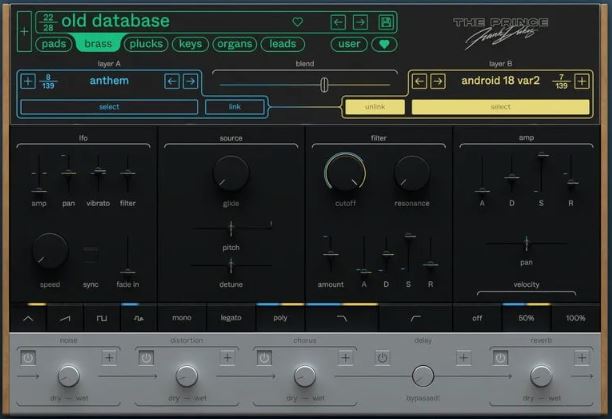Expand layer B options with plus button

pyautogui.click(x=582, y=82)
